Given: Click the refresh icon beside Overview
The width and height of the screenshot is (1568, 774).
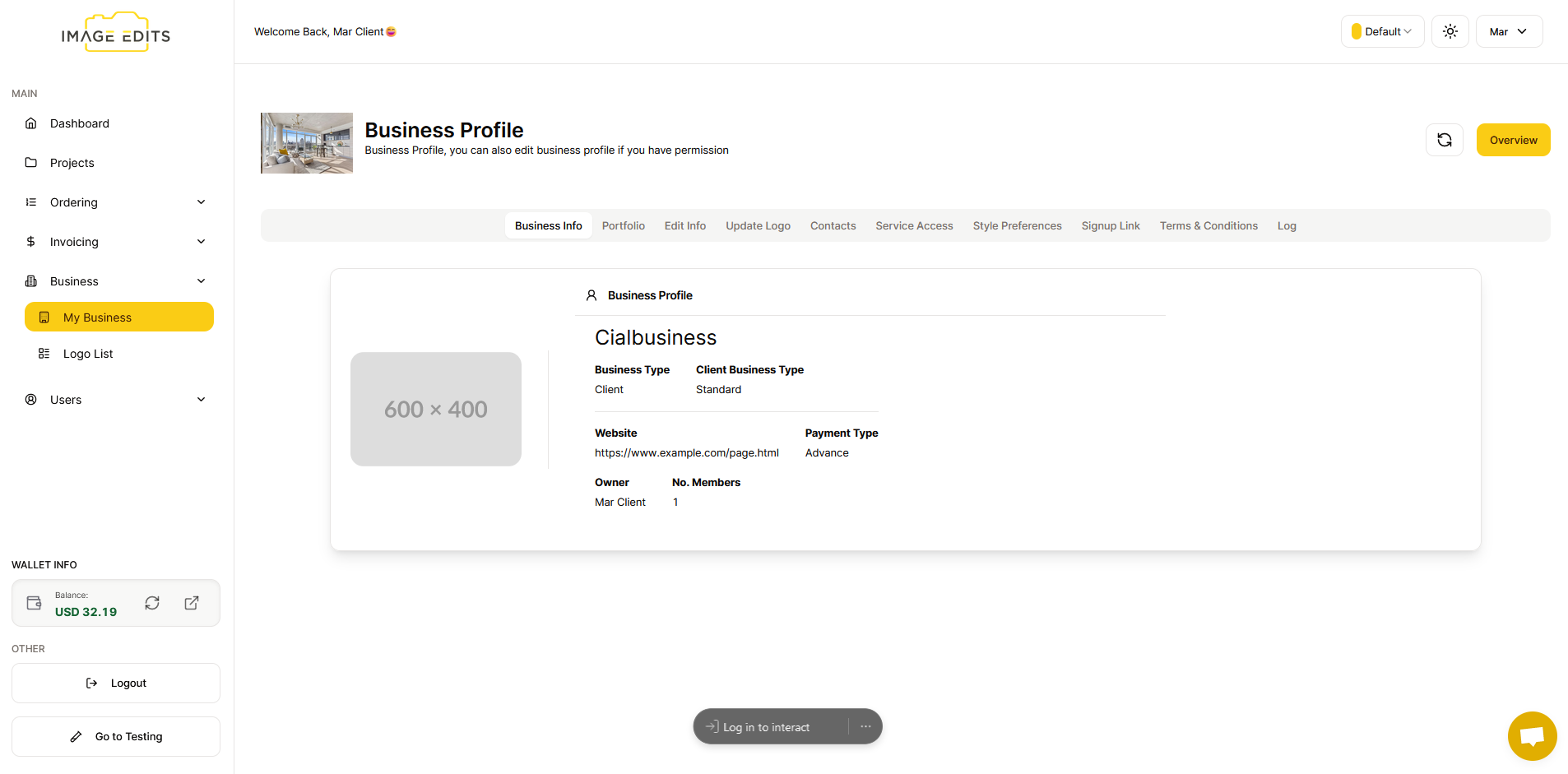Looking at the screenshot, I should pos(1444,140).
